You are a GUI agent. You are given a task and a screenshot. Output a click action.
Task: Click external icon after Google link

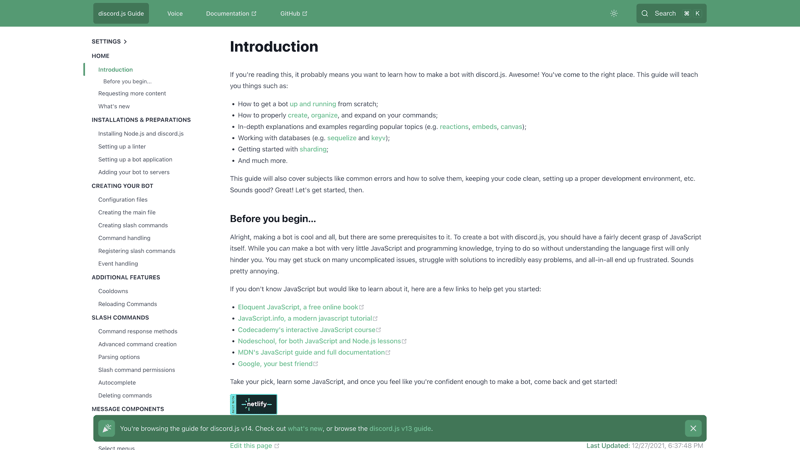point(316,364)
